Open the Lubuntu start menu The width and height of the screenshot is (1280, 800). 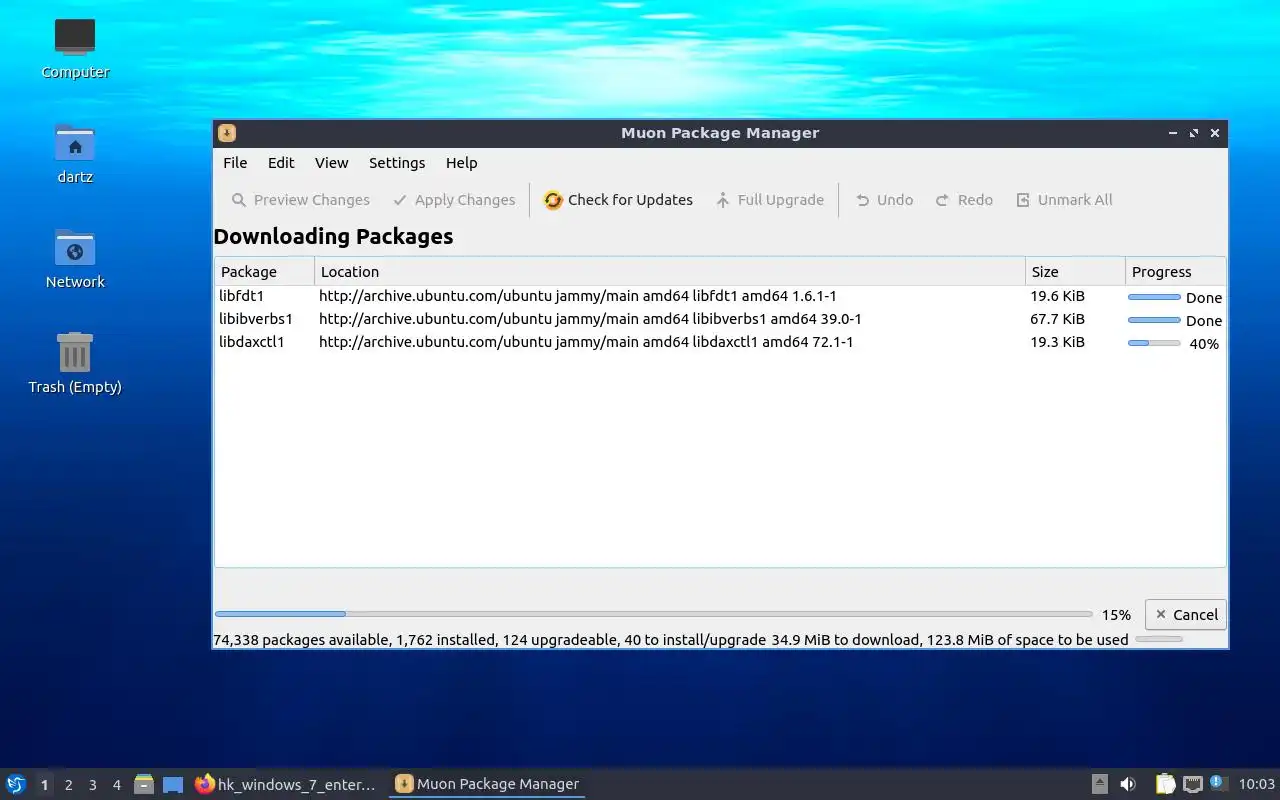tap(16, 785)
